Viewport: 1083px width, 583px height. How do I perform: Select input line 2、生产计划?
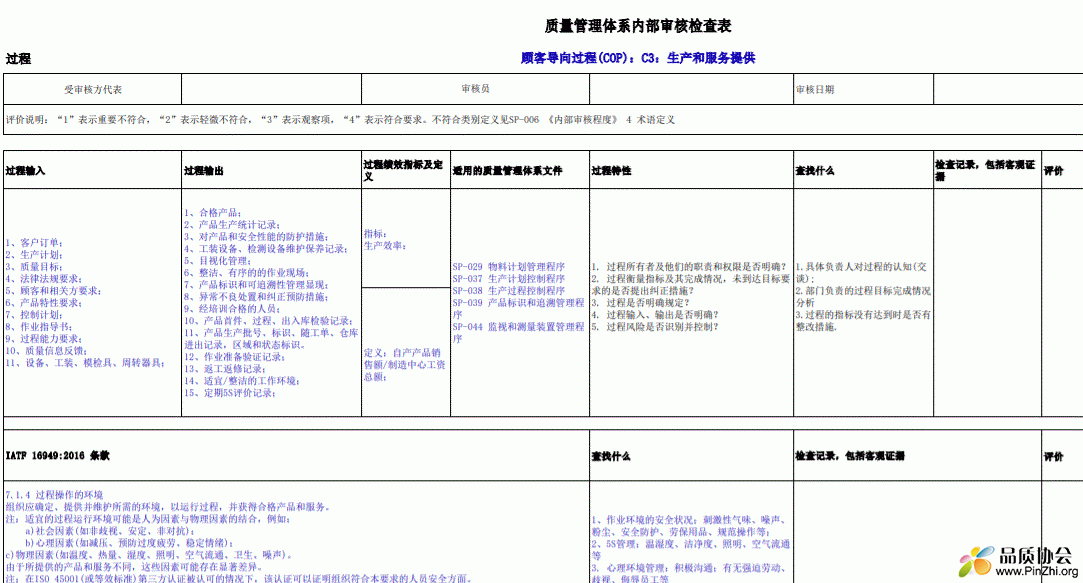pyautogui.click(x=35, y=255)
